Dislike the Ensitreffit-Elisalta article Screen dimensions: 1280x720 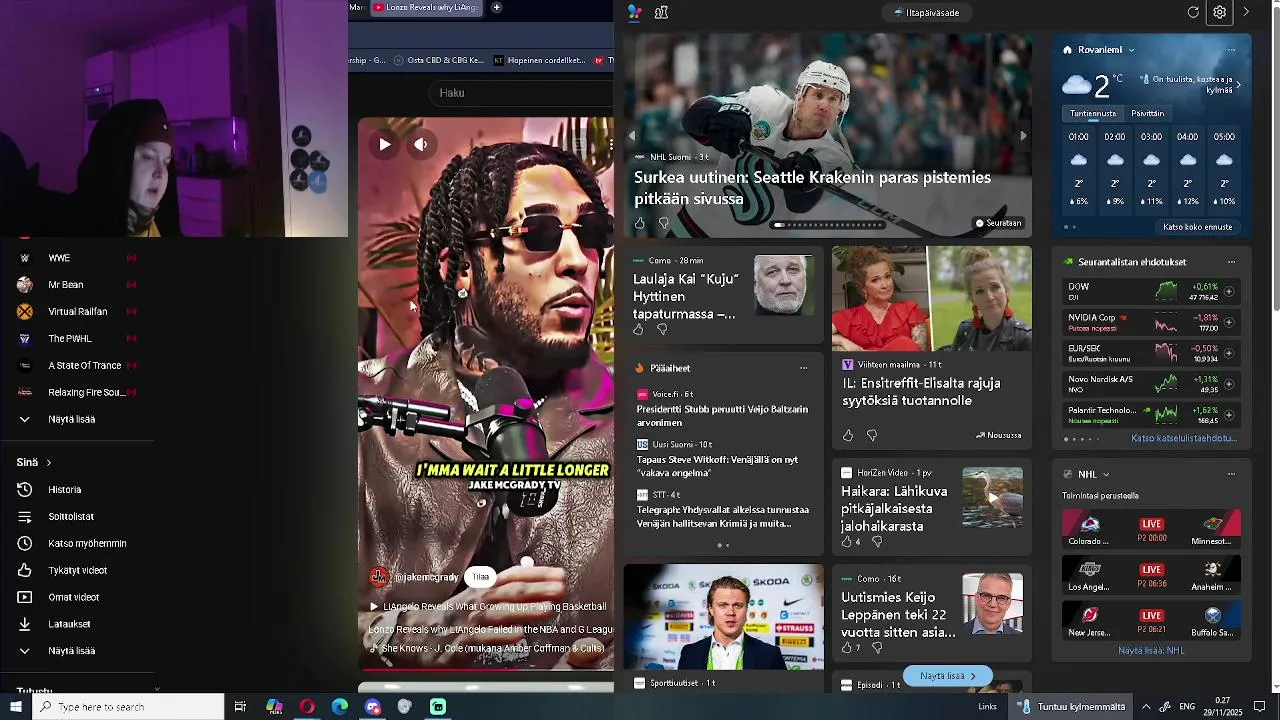point(872,435)
